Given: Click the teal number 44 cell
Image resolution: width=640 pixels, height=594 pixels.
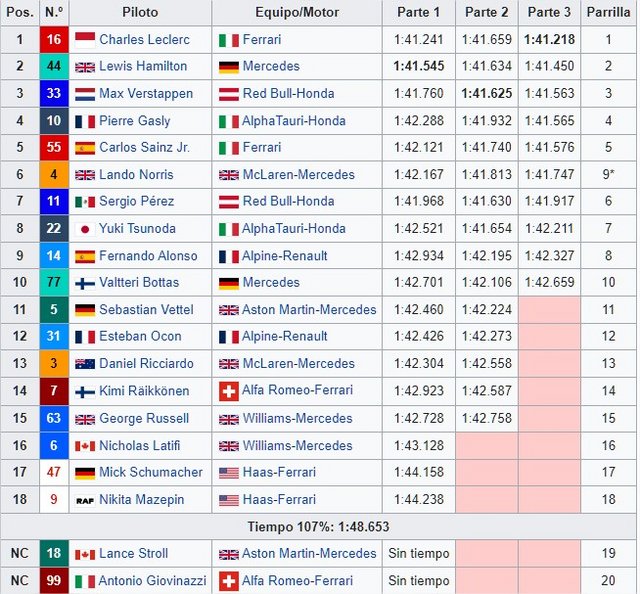Looking at the screenshot, I should pyautogui.click(x=54, y=66).
